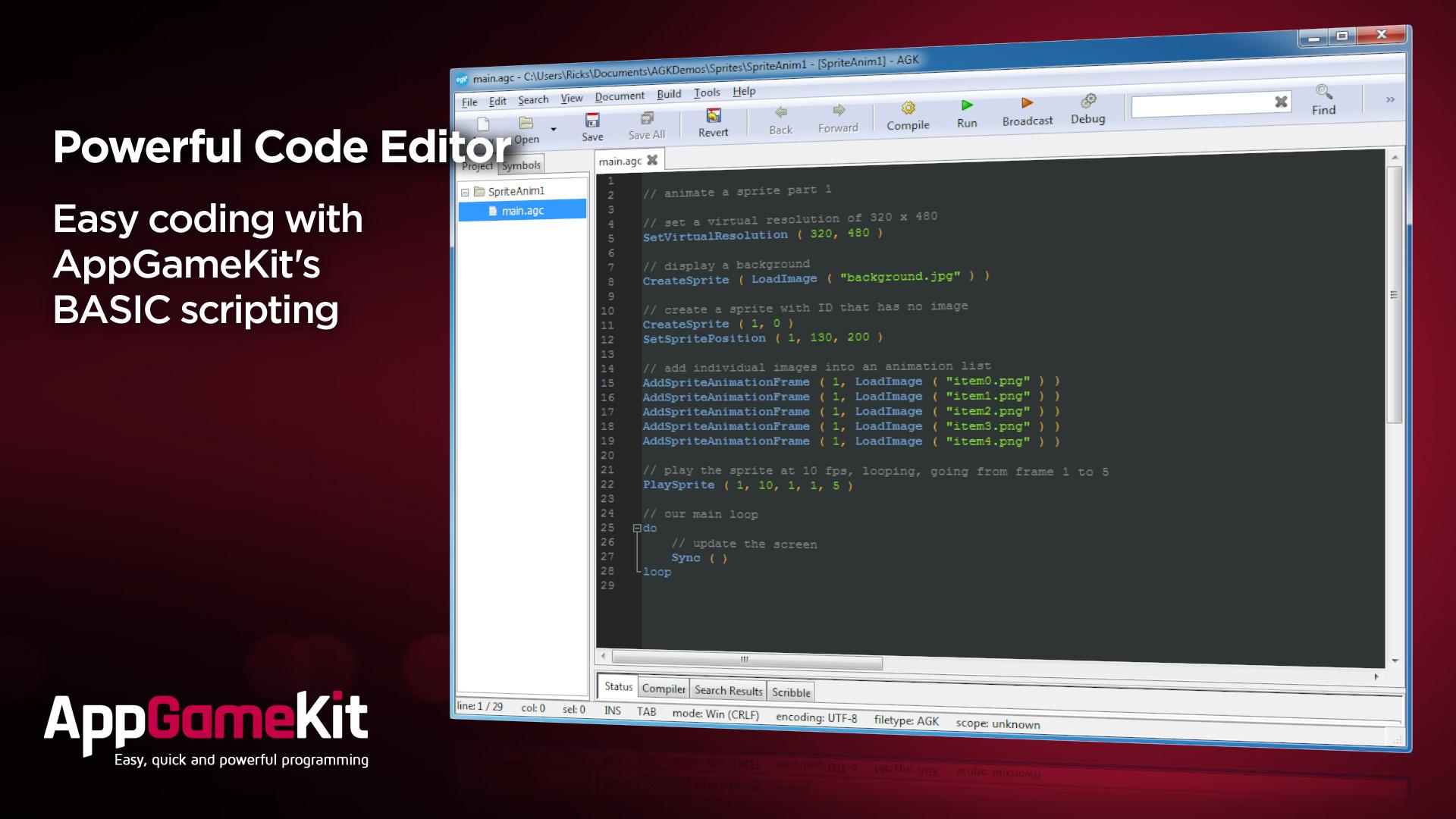The height and width of the screenshot is (819, 1456).
Task: Click the Find magnifier icon
Action: click(1324, 93)
